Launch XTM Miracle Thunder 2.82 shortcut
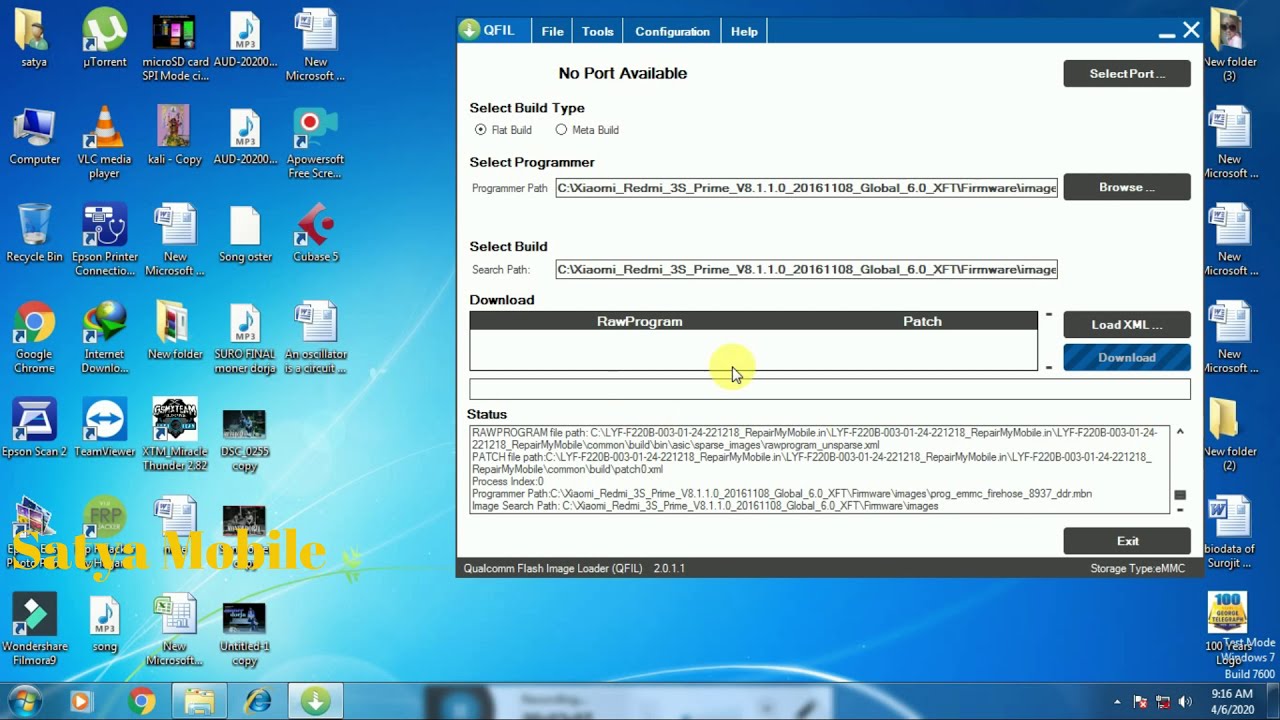This screenshot has width=1280, height=720. (x=175, y=435)
